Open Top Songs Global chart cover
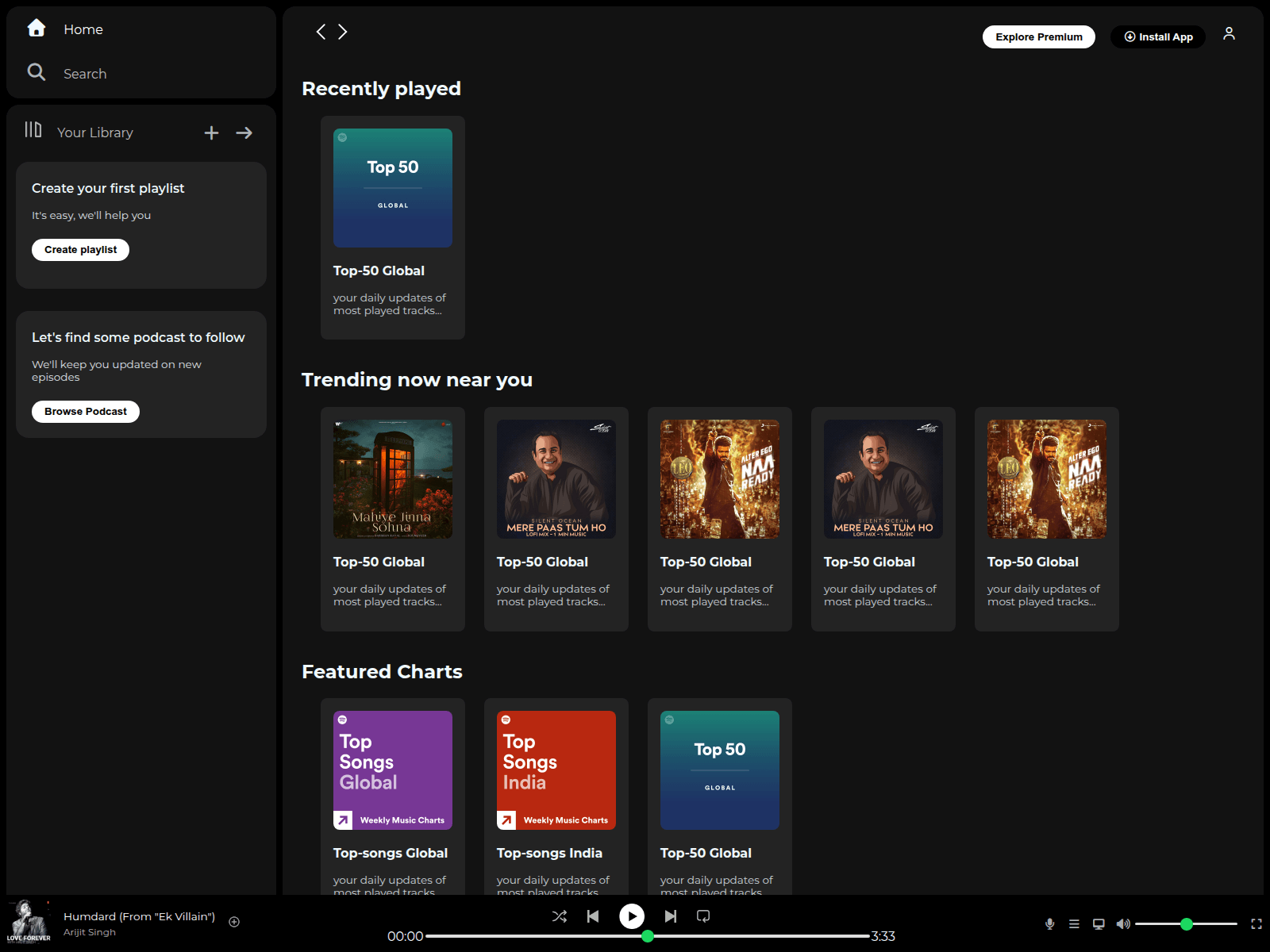The image size is (1270, 952). (x=393, y=770)
